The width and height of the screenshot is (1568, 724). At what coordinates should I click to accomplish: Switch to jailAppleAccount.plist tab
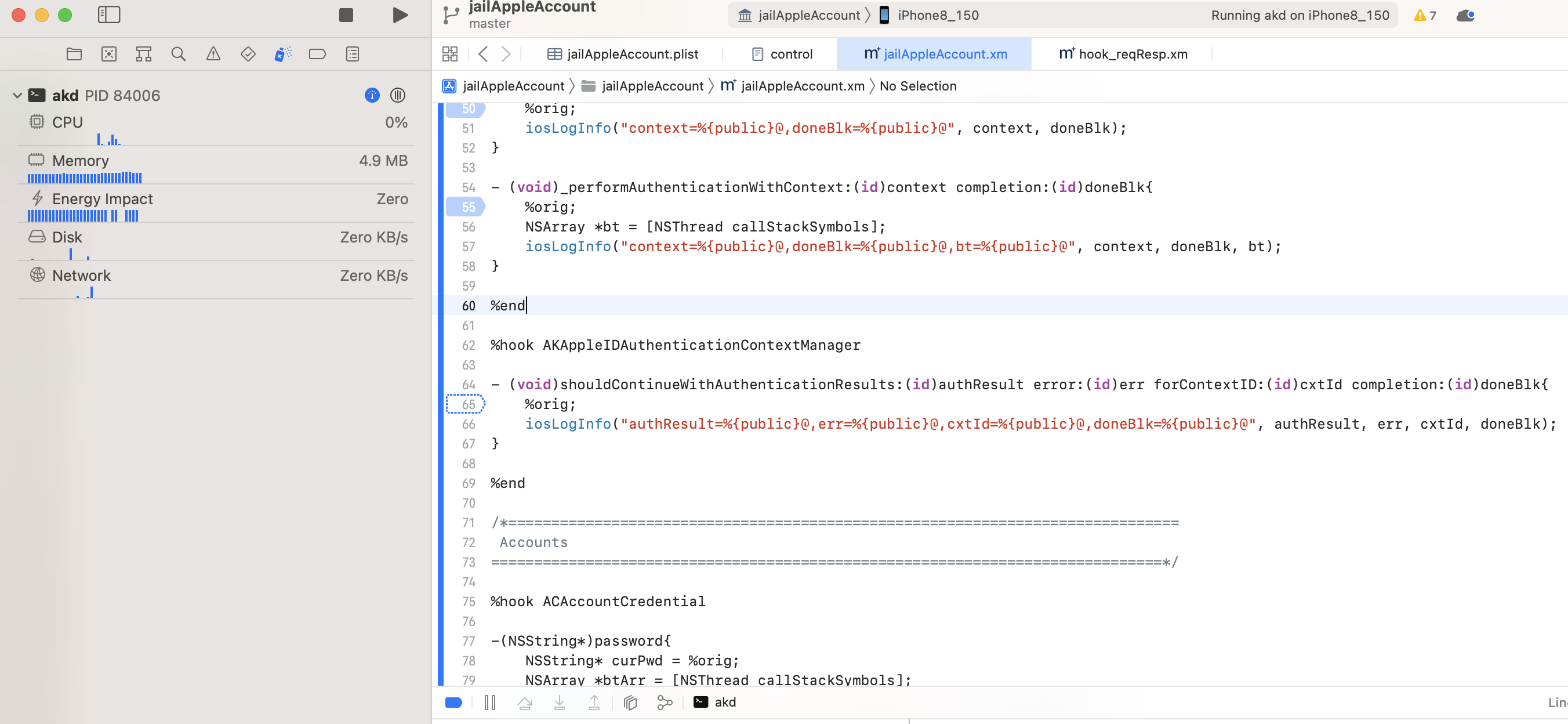(623, 54)
